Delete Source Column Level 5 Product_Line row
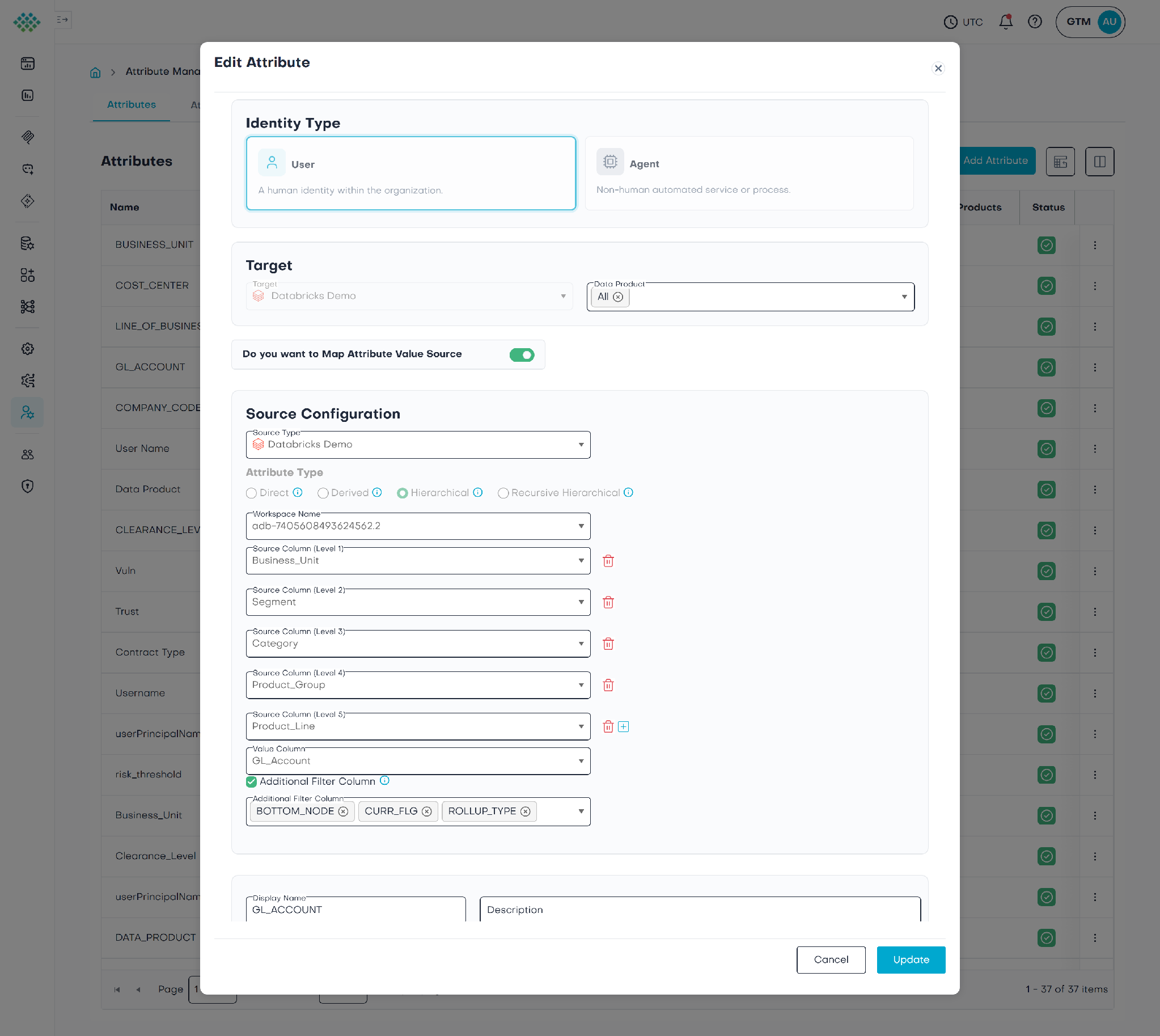The image size is (1160, 1036). click(x=608, y=726)
